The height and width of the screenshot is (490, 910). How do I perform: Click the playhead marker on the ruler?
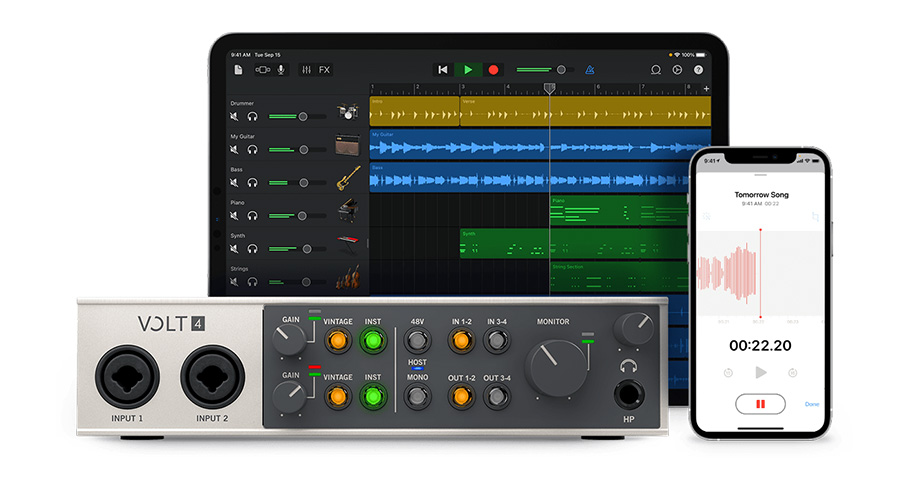(550, 88)
